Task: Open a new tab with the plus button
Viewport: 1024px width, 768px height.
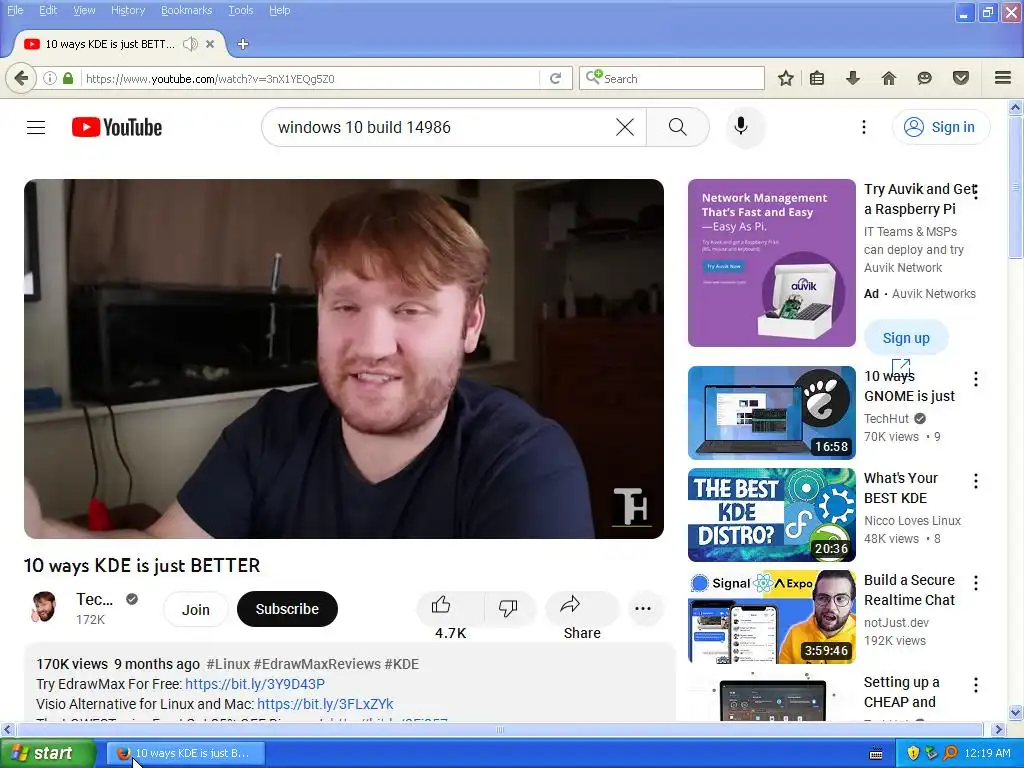Action: coord(243,44)
